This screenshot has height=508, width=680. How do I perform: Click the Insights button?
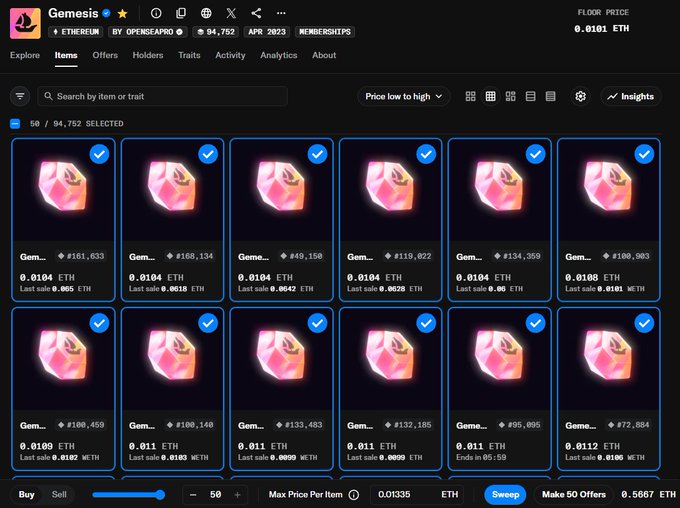tap(631, 96)
